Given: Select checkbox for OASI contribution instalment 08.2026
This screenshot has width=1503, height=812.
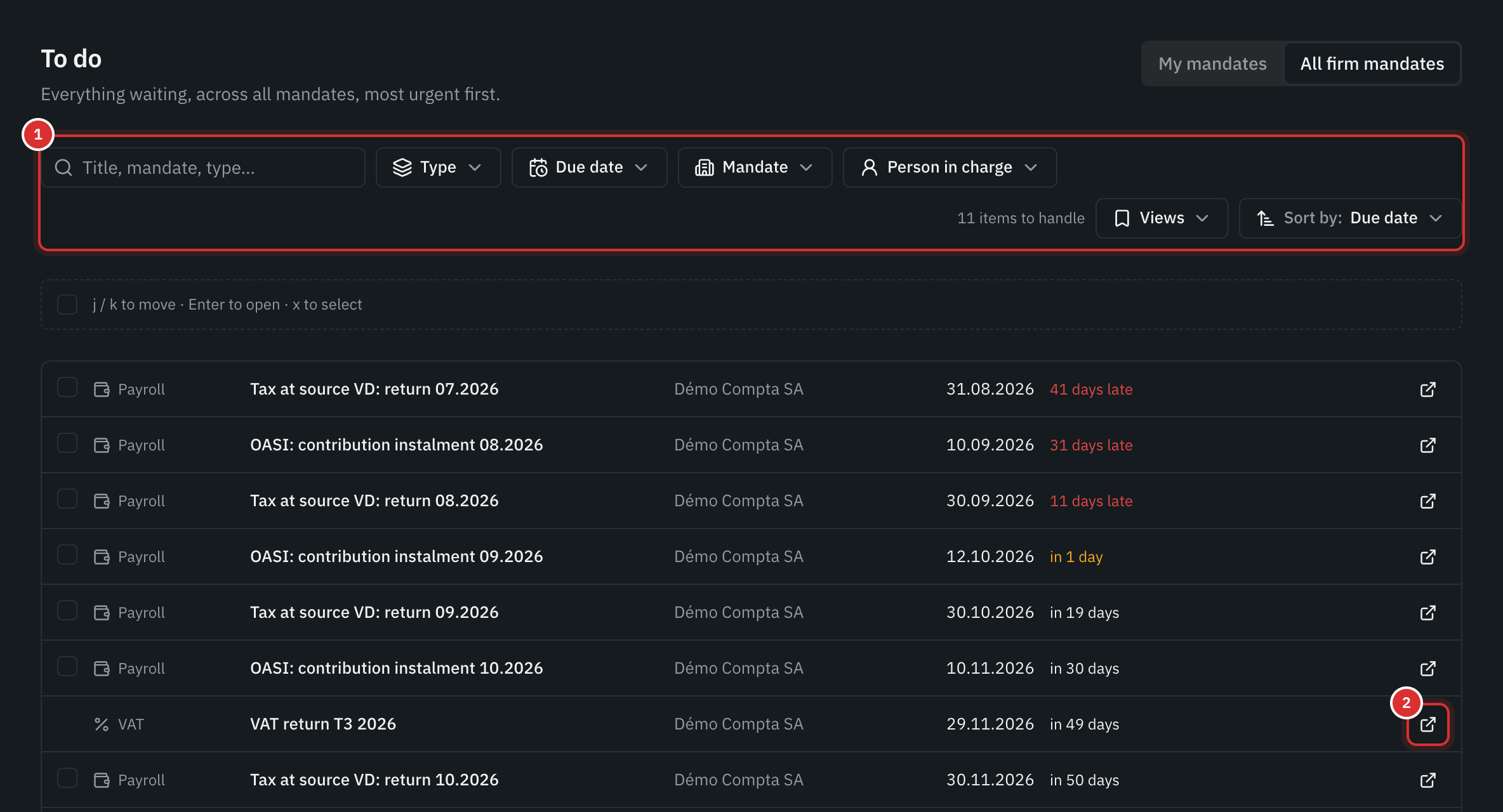Looking at the screenshot, I should (67, 443).
